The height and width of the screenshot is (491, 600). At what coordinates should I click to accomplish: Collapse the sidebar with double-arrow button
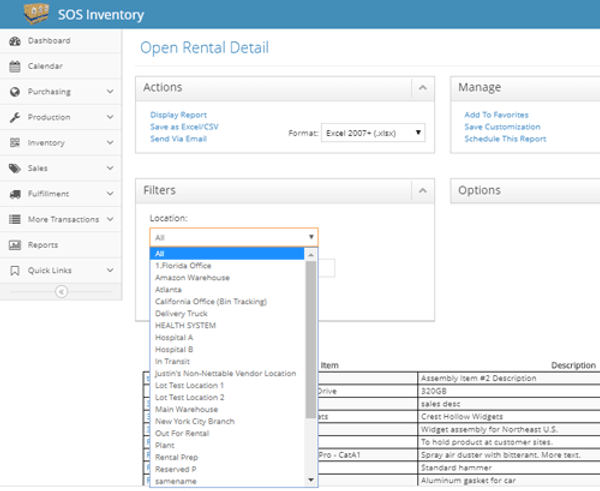coord(61,292)
